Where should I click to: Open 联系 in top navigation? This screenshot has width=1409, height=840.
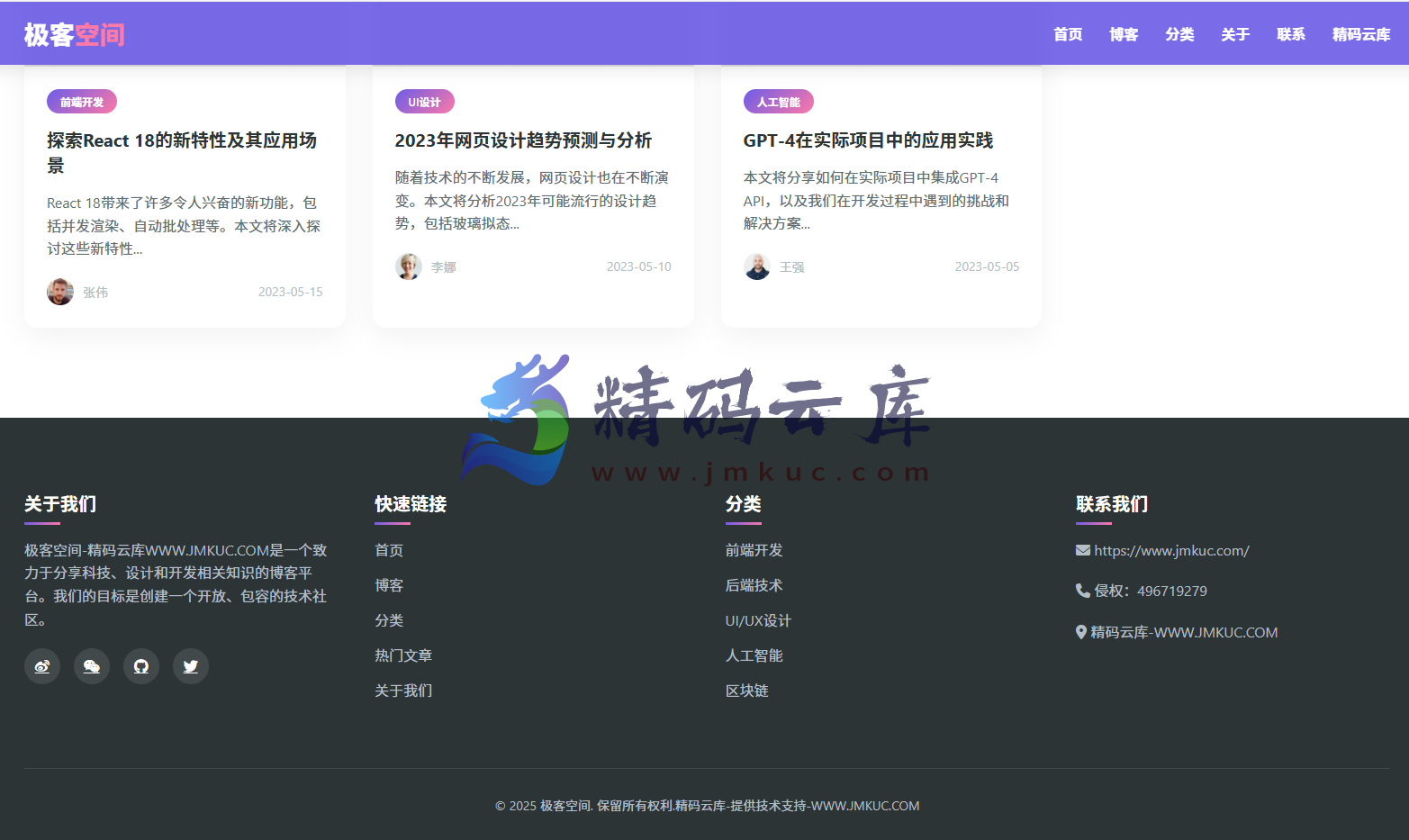(x=1291, y=34)
